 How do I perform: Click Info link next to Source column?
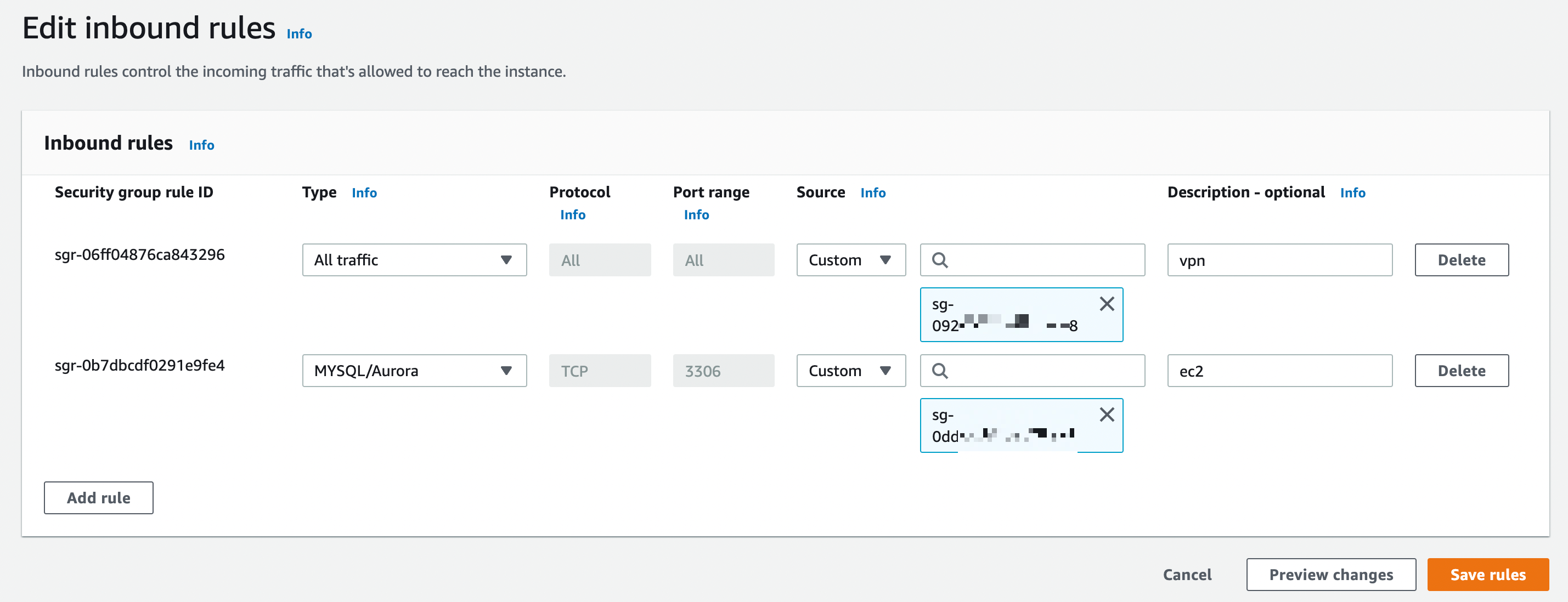tap(872, 193)
